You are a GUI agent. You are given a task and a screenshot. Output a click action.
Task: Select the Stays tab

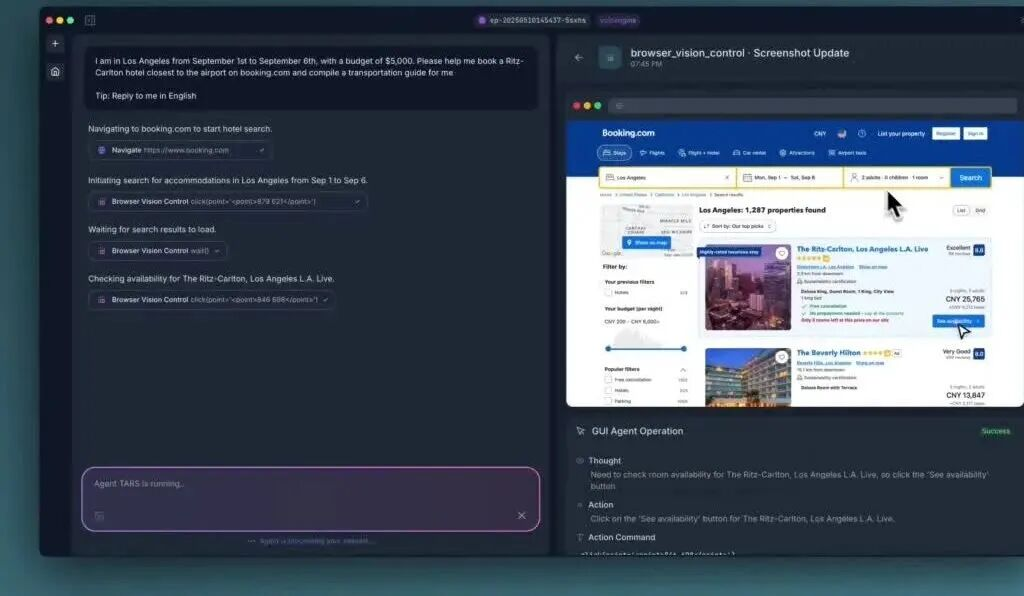click(x=614, y=153)
